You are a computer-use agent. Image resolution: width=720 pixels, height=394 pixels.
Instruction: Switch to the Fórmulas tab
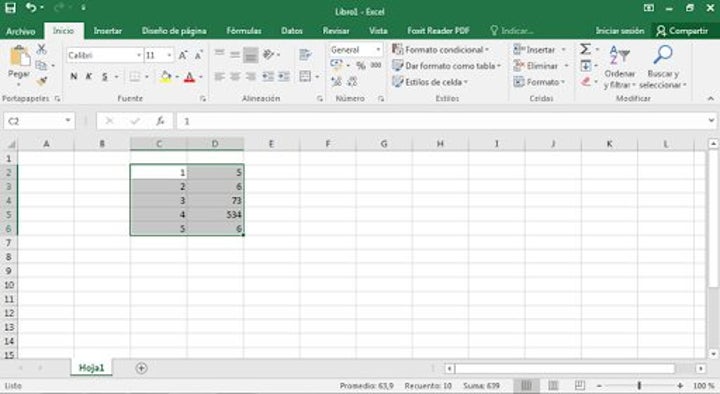point(244,31)
